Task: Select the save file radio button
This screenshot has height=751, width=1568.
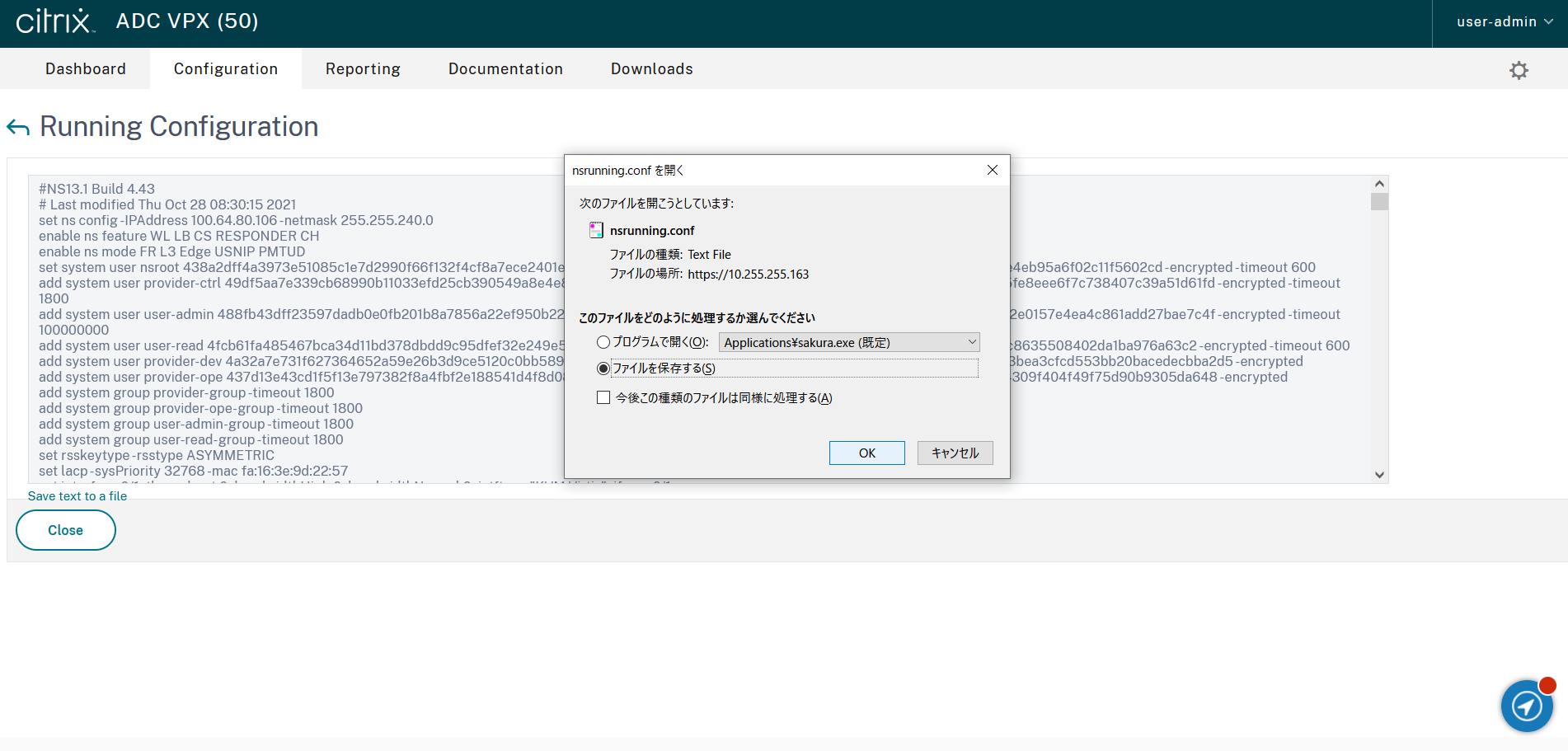Action: click(603, 368)
